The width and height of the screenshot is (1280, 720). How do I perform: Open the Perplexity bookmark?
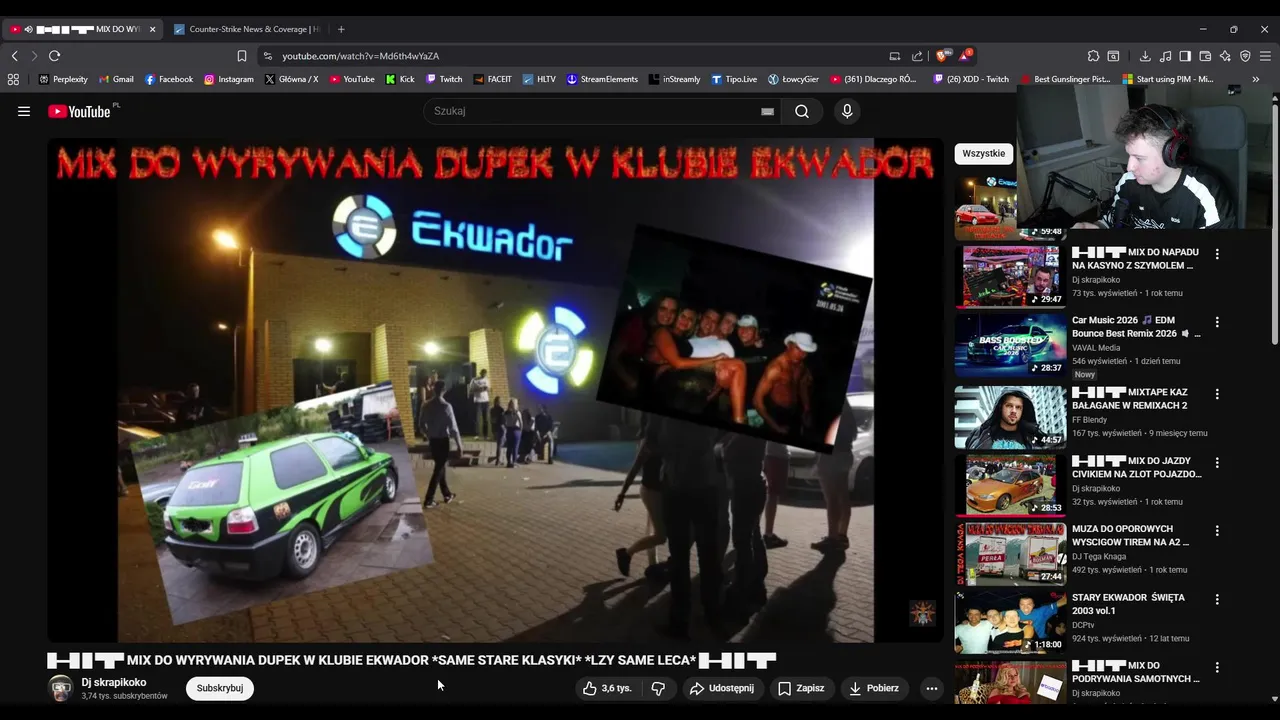point(63,79)
